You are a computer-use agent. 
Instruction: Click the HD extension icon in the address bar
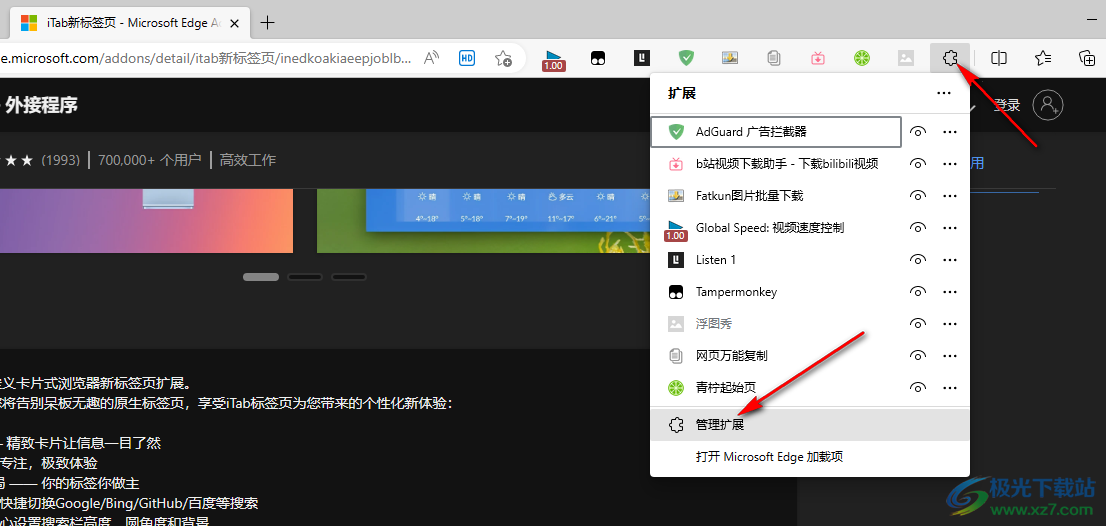click(467, 58)
